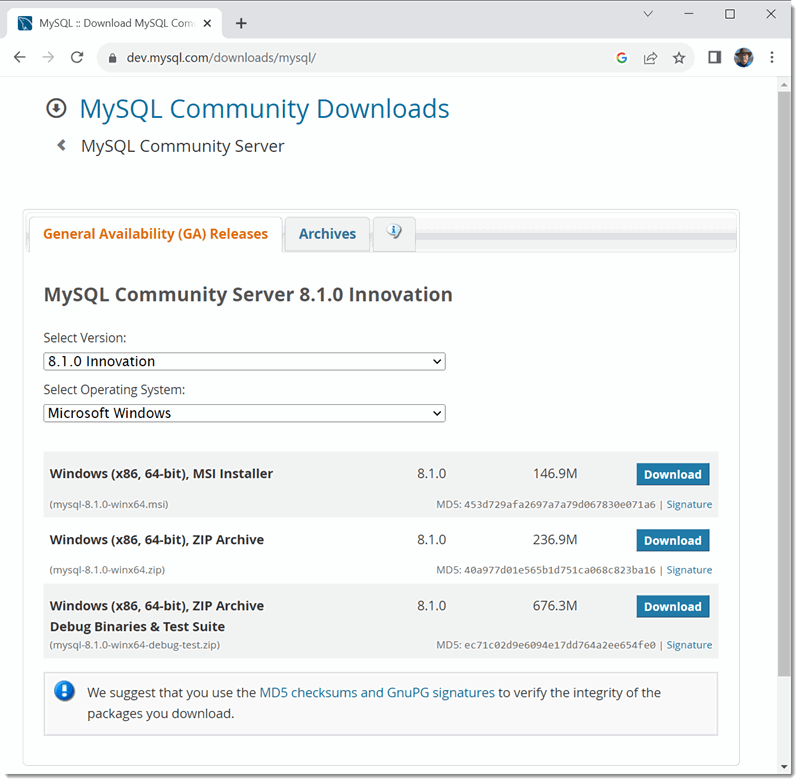Open MD5 checksums and GnuPG signatures link
Image resolution: width=800 pixels, height=783 pixels.
(377, 693)
